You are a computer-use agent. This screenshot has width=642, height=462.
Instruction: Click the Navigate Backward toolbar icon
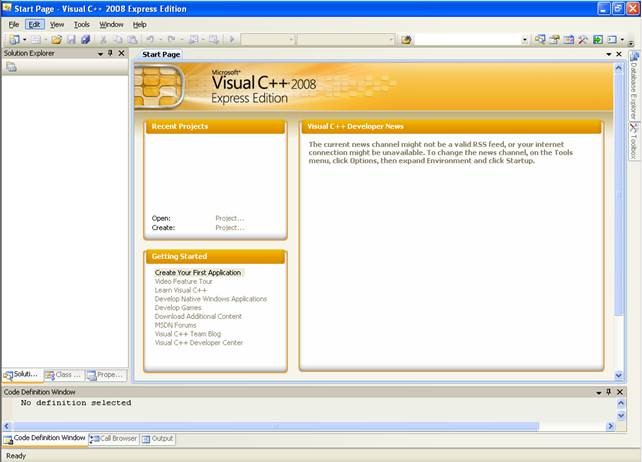194,40
